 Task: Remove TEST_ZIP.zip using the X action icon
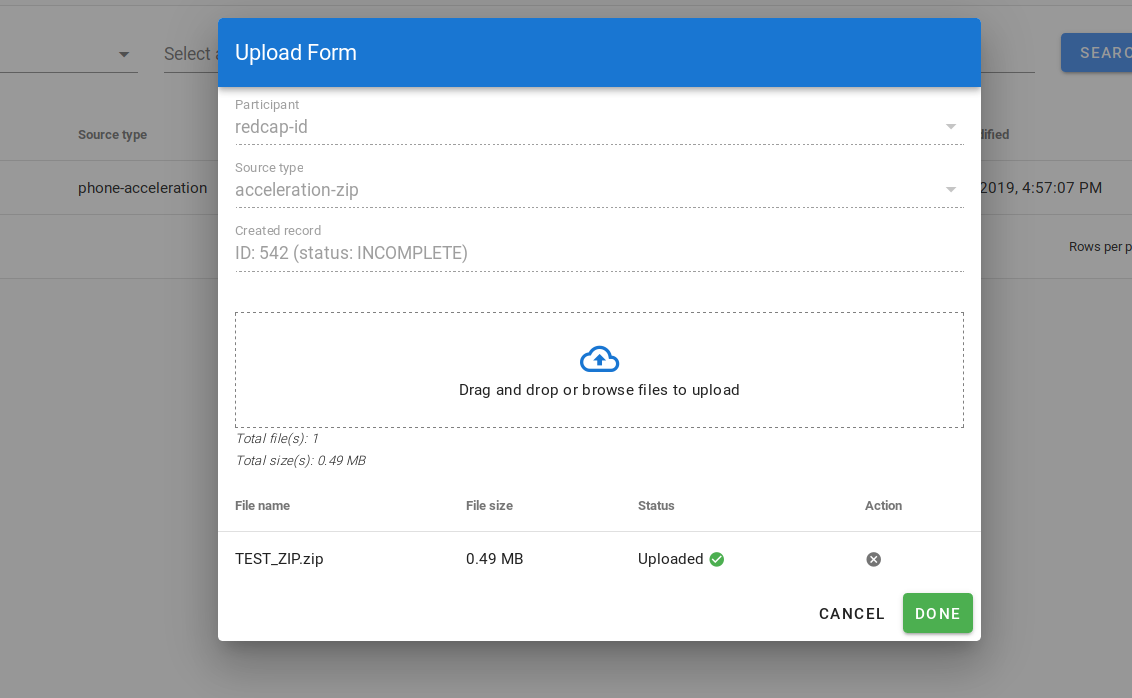pos(873,559)
